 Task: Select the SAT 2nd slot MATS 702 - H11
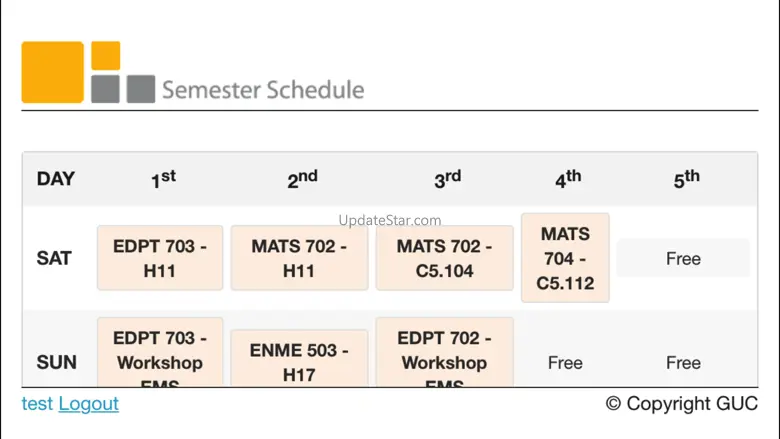click(299, 258)
